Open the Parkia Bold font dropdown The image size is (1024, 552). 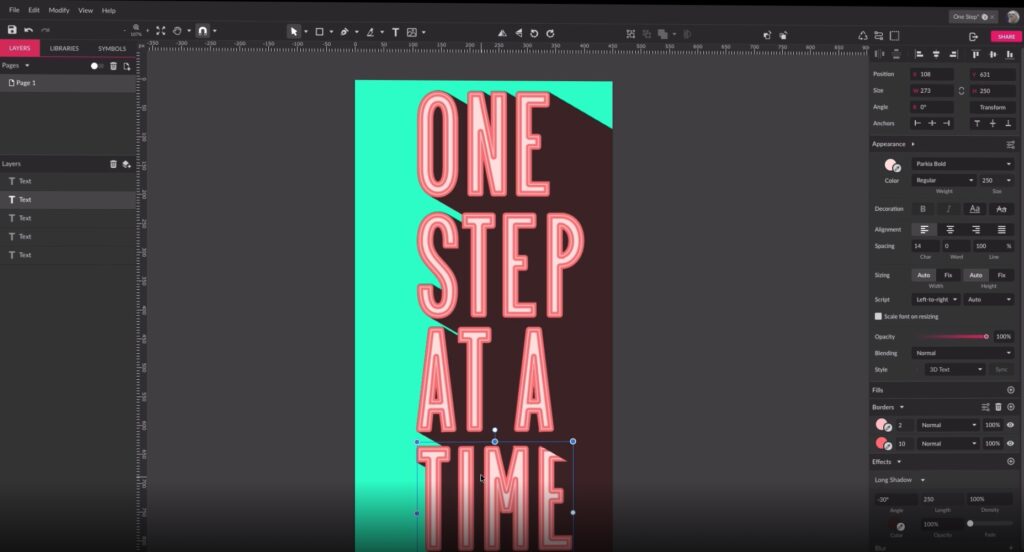pos(963,163)
